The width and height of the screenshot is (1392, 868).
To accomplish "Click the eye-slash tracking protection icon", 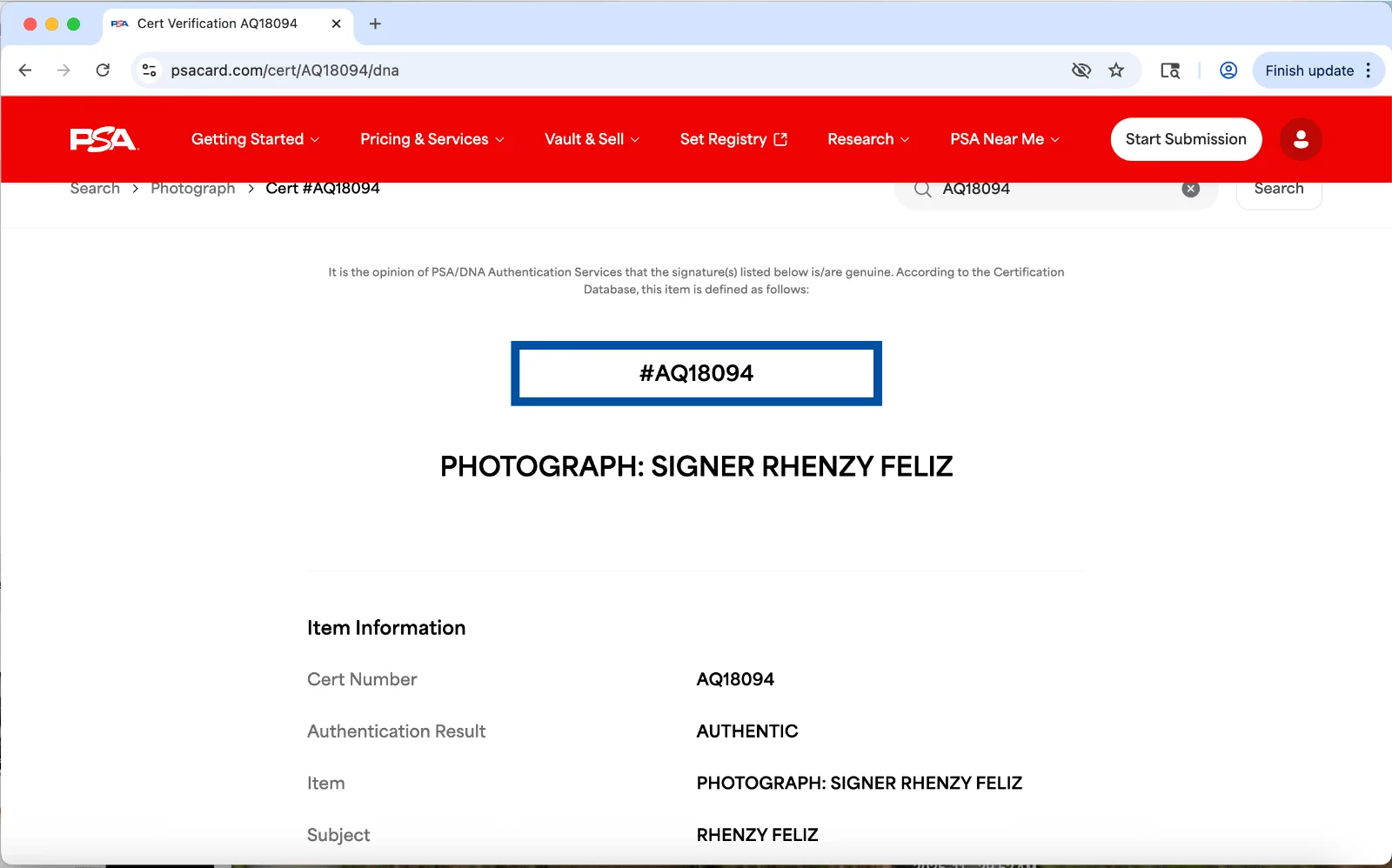I will pos(1081,70).
